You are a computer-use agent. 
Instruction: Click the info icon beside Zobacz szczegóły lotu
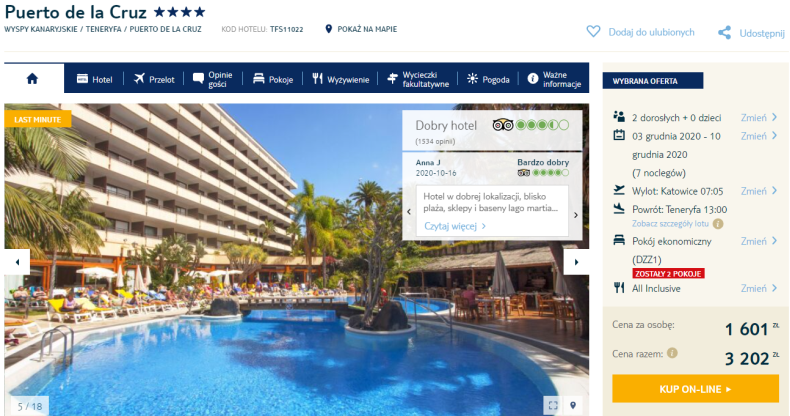click(718, 224)
